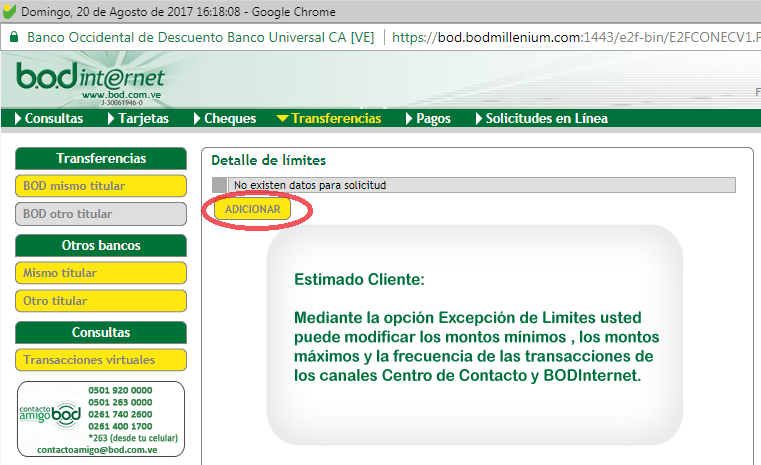The image size is (761, 465).
Task: Click the address bar URL
Action: pos(576,37)
